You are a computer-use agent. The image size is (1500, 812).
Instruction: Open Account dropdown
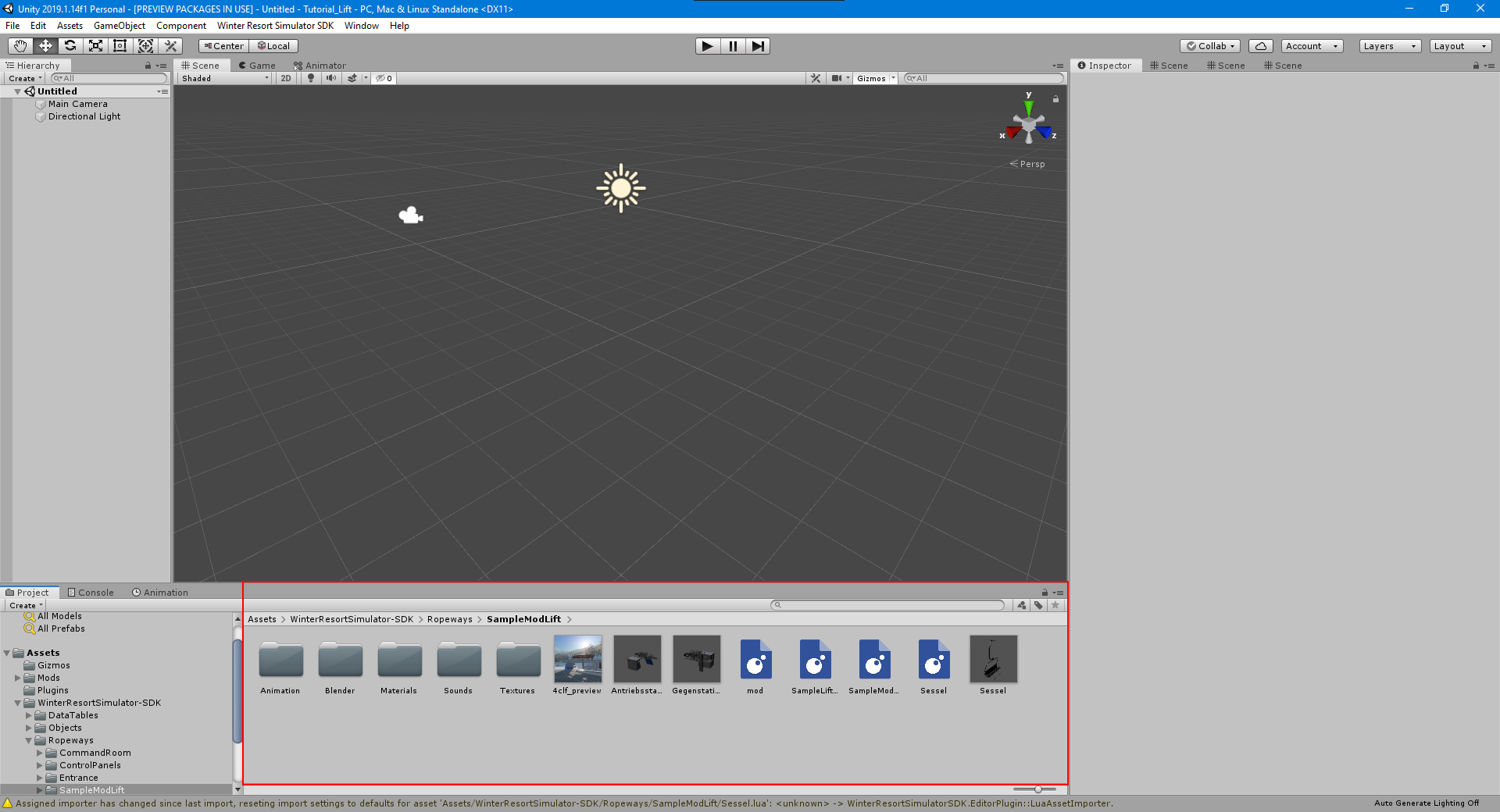click(1312, 46)
